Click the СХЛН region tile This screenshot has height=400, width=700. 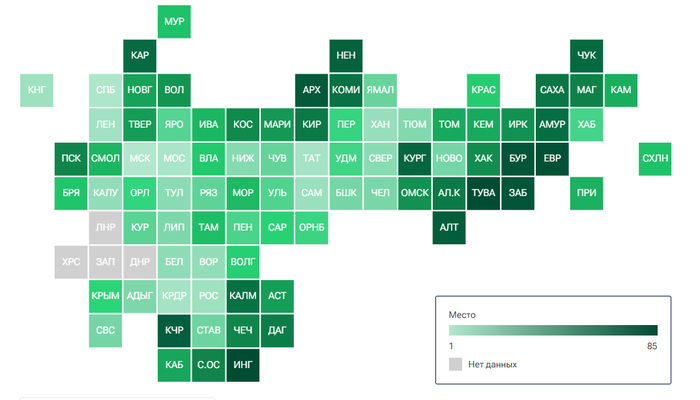(x=655, y=159)
